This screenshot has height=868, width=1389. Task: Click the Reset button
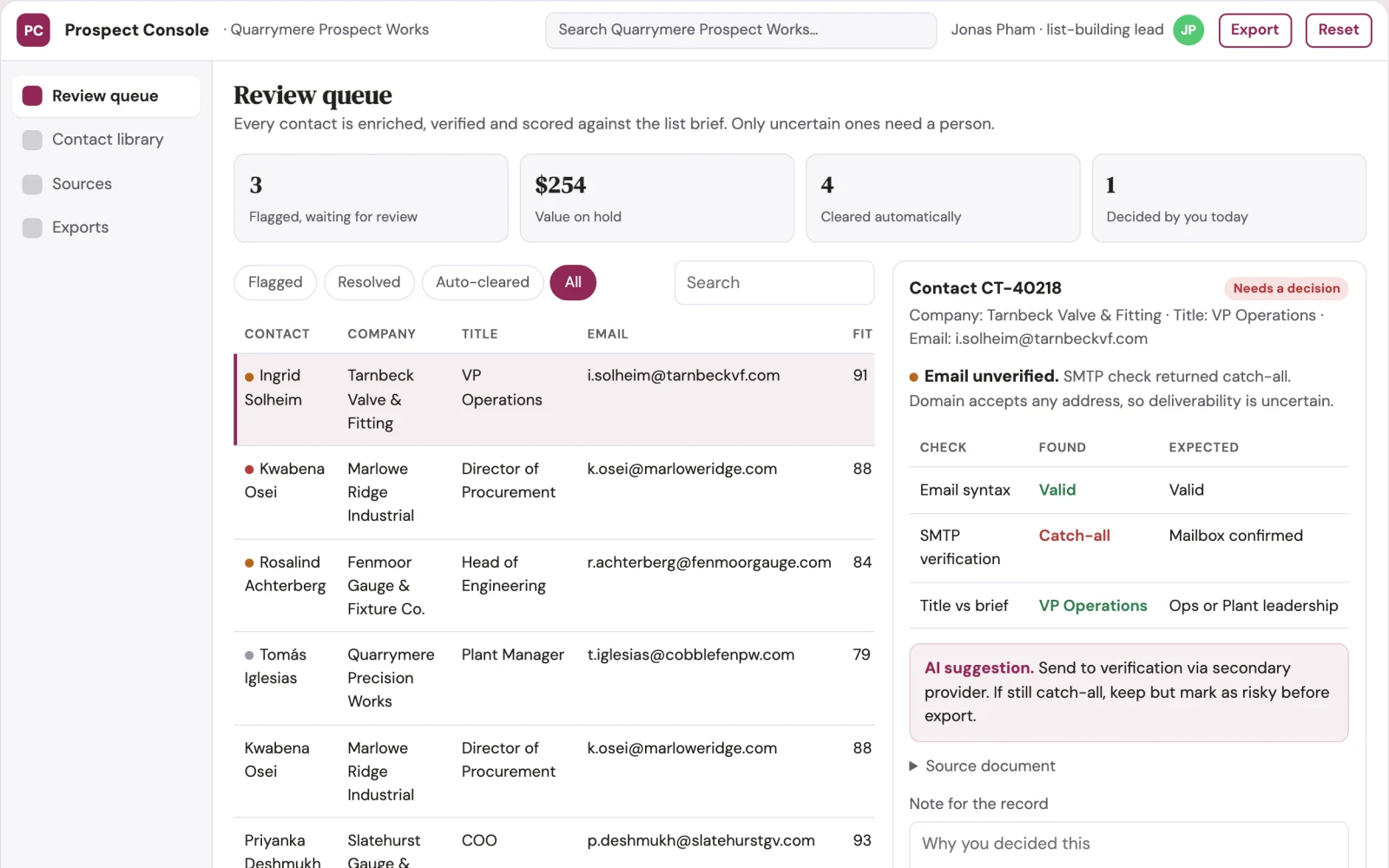point(1339,30)
